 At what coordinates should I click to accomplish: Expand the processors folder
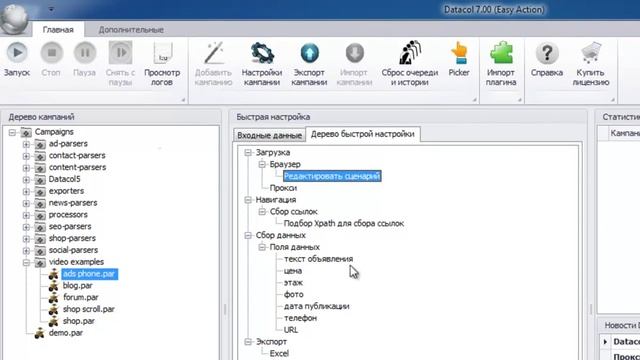[x=27, y=215]
